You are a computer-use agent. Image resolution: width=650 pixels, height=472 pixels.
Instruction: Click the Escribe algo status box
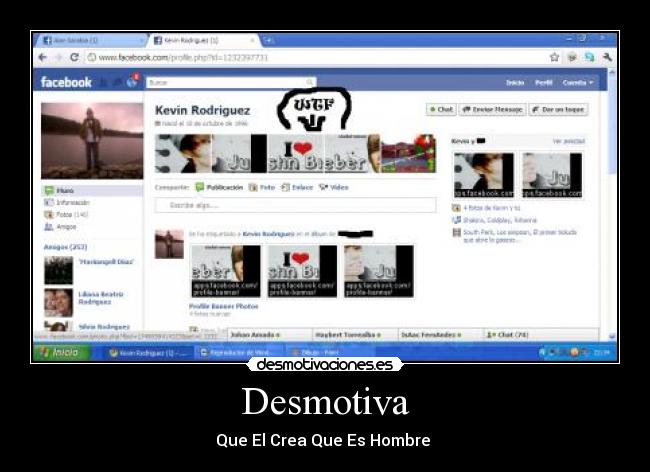pos(295,205)
